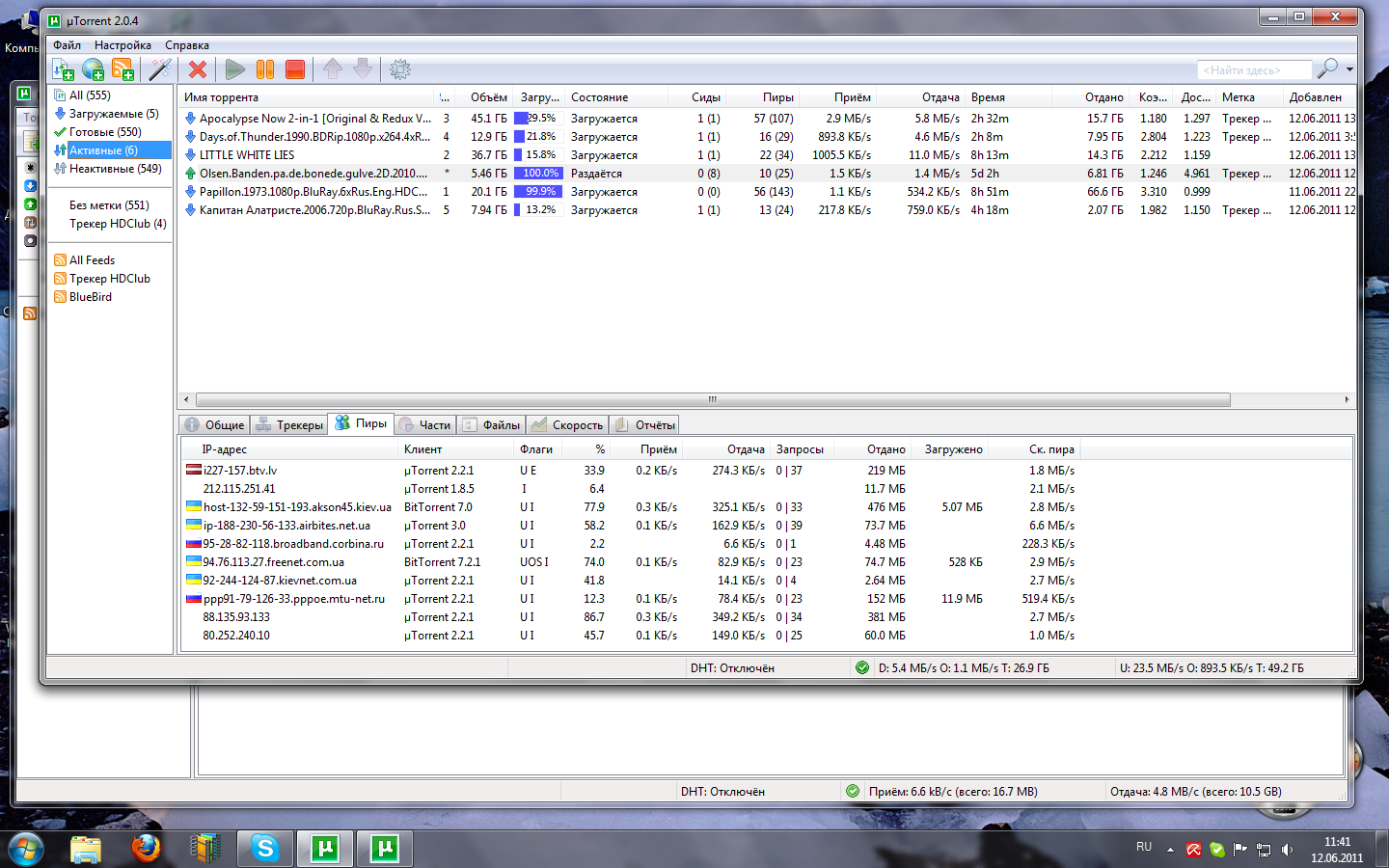Screen dimensions: 1389x868
Task: Open the BlueBird RSS feed
Action: tap(91, 297)
